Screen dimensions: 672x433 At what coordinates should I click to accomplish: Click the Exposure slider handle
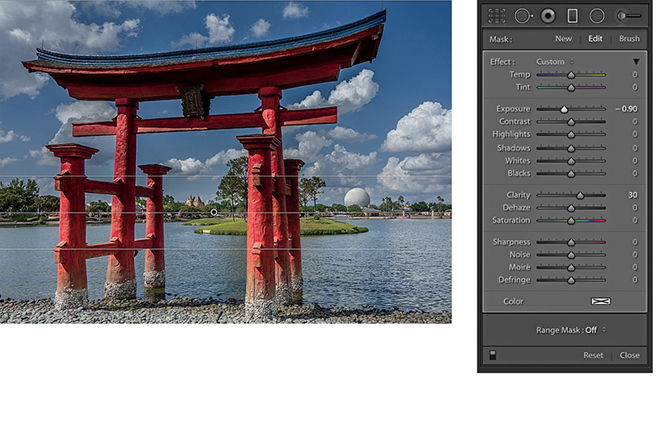coord(564,108)
